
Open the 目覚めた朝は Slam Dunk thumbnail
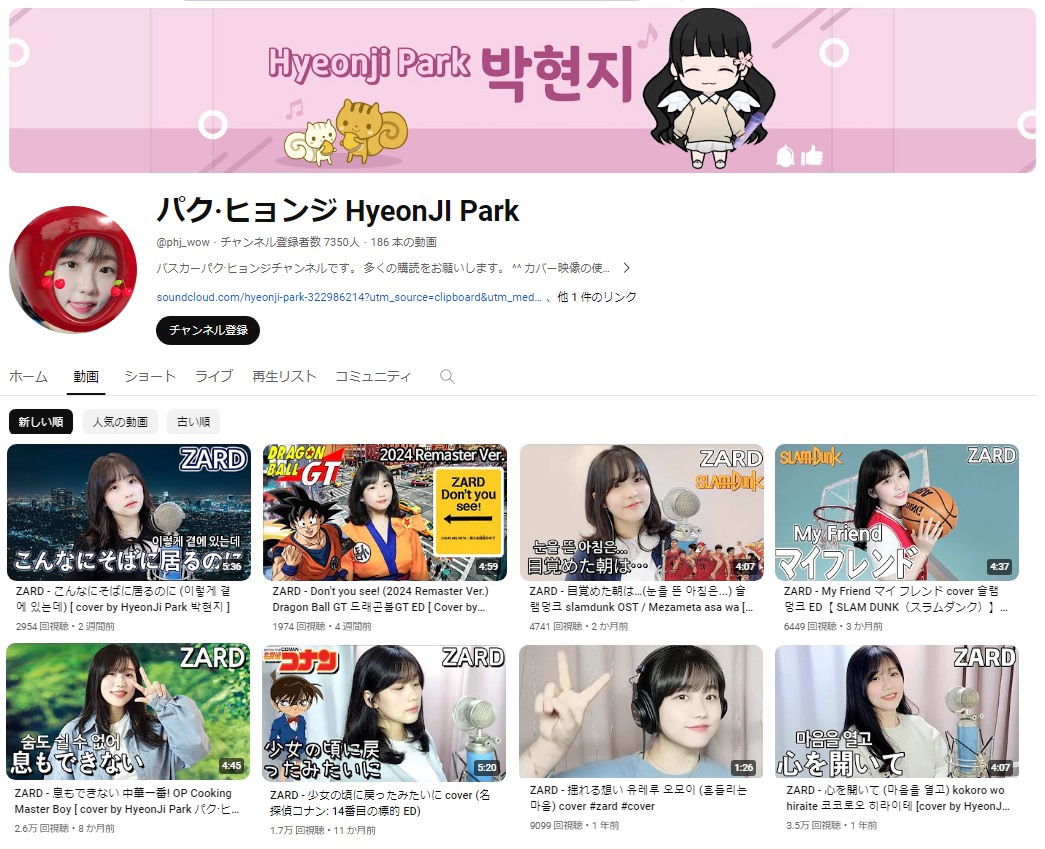click(x=642, y=512)
